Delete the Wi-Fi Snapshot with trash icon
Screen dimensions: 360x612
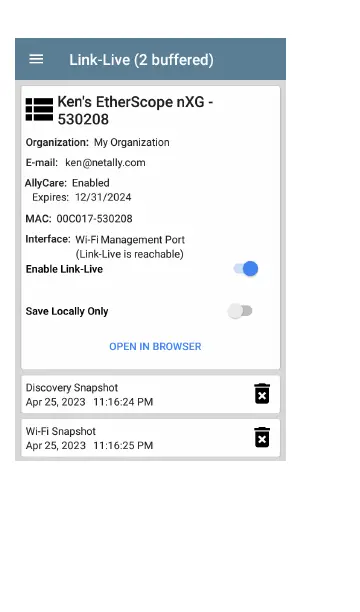tap(262, 437)
